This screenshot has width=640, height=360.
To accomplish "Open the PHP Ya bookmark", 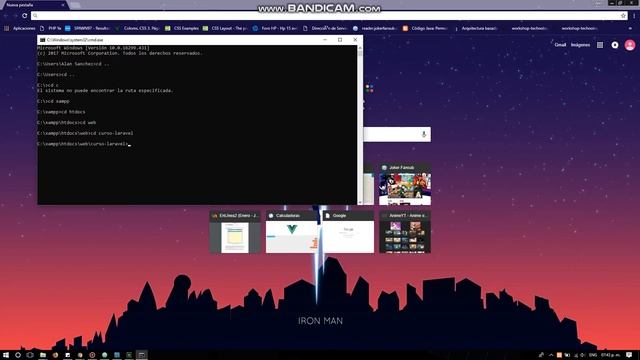I will [51, 28].
